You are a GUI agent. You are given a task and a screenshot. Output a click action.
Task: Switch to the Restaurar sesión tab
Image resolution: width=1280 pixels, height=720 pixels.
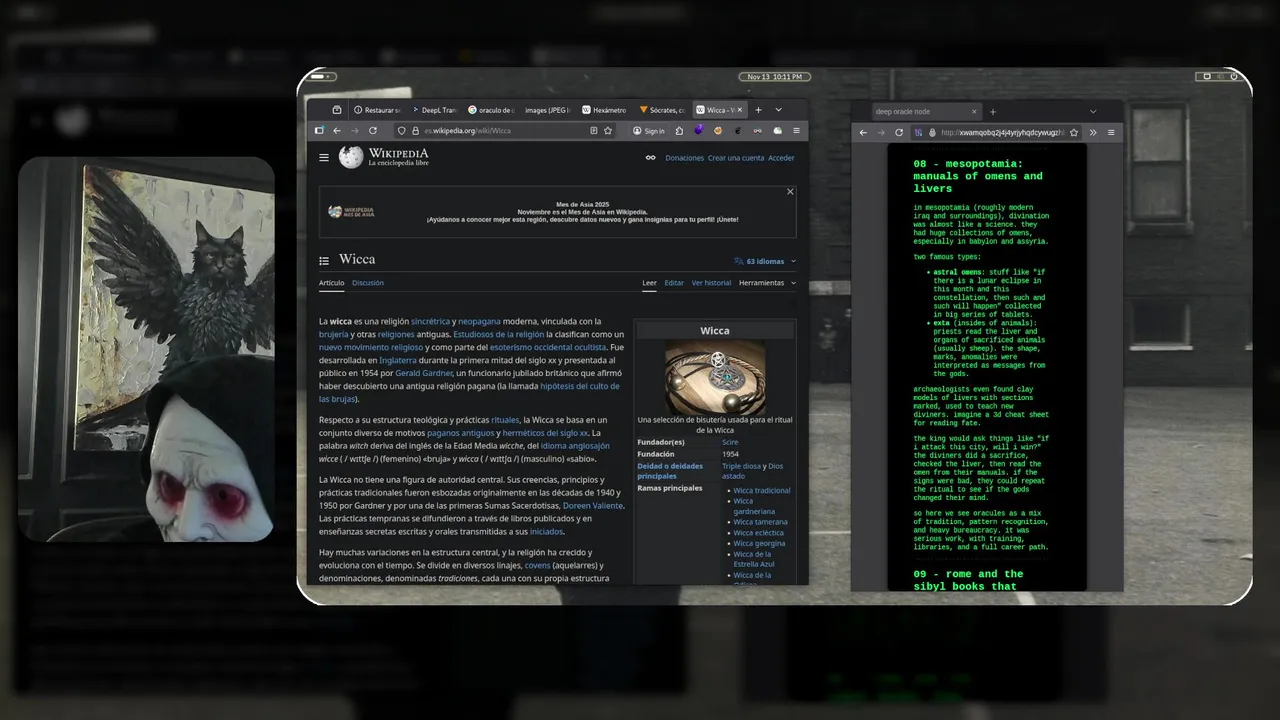point(377,110)
